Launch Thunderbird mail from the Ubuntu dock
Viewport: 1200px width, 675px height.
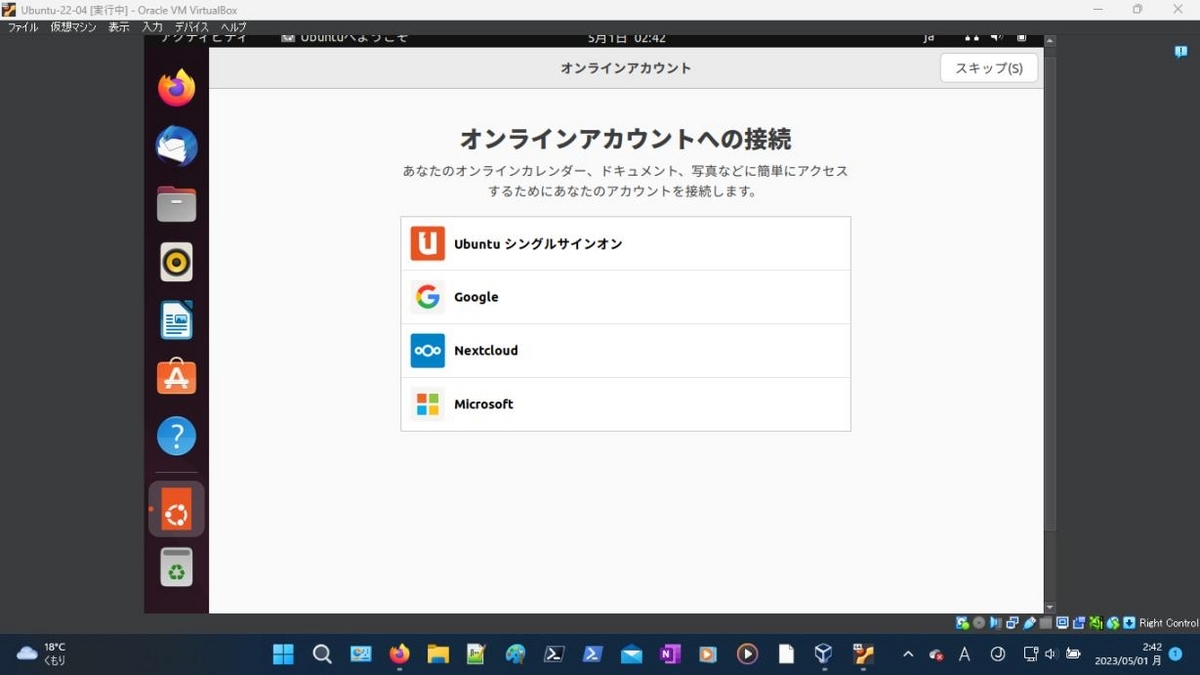(x=177, y=146)
